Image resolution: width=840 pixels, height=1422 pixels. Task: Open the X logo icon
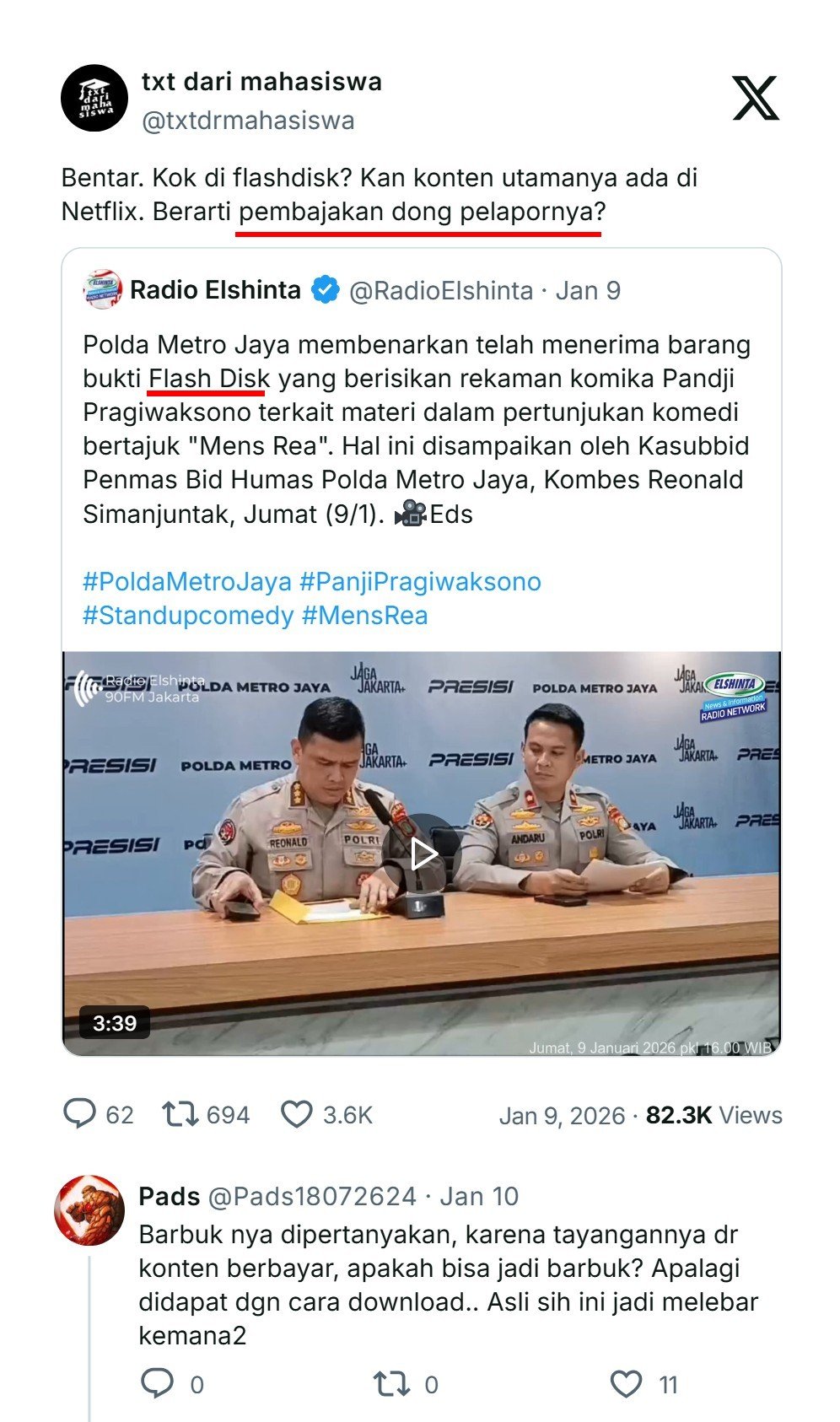tap(755, 98)
